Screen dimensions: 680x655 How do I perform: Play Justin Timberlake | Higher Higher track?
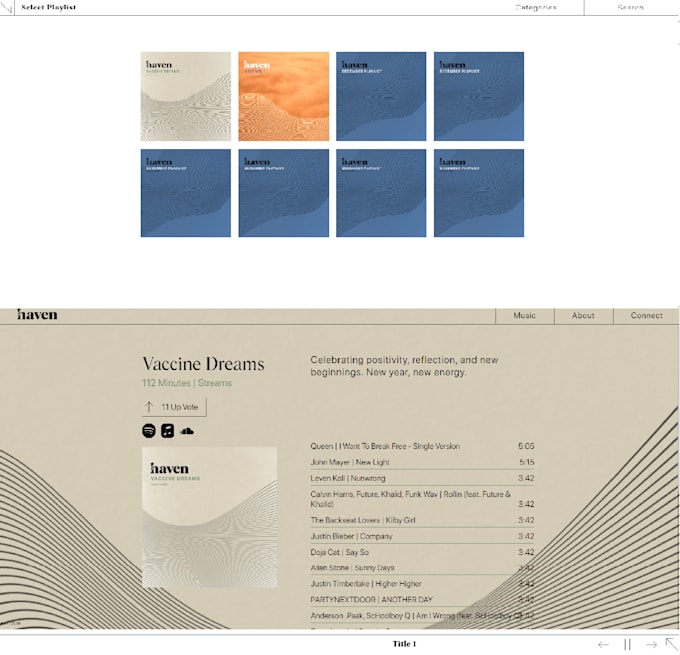coord(422,584)
